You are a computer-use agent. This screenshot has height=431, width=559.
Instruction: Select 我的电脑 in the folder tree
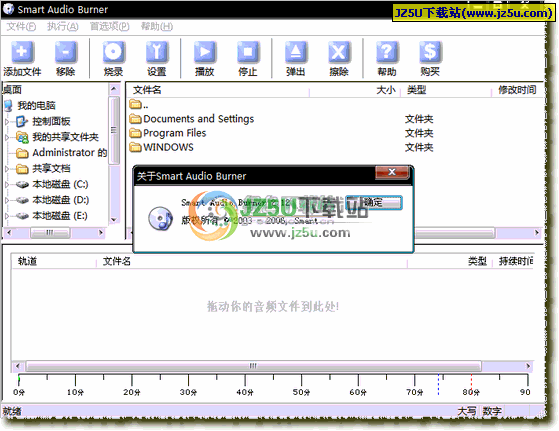click(36, 106)
